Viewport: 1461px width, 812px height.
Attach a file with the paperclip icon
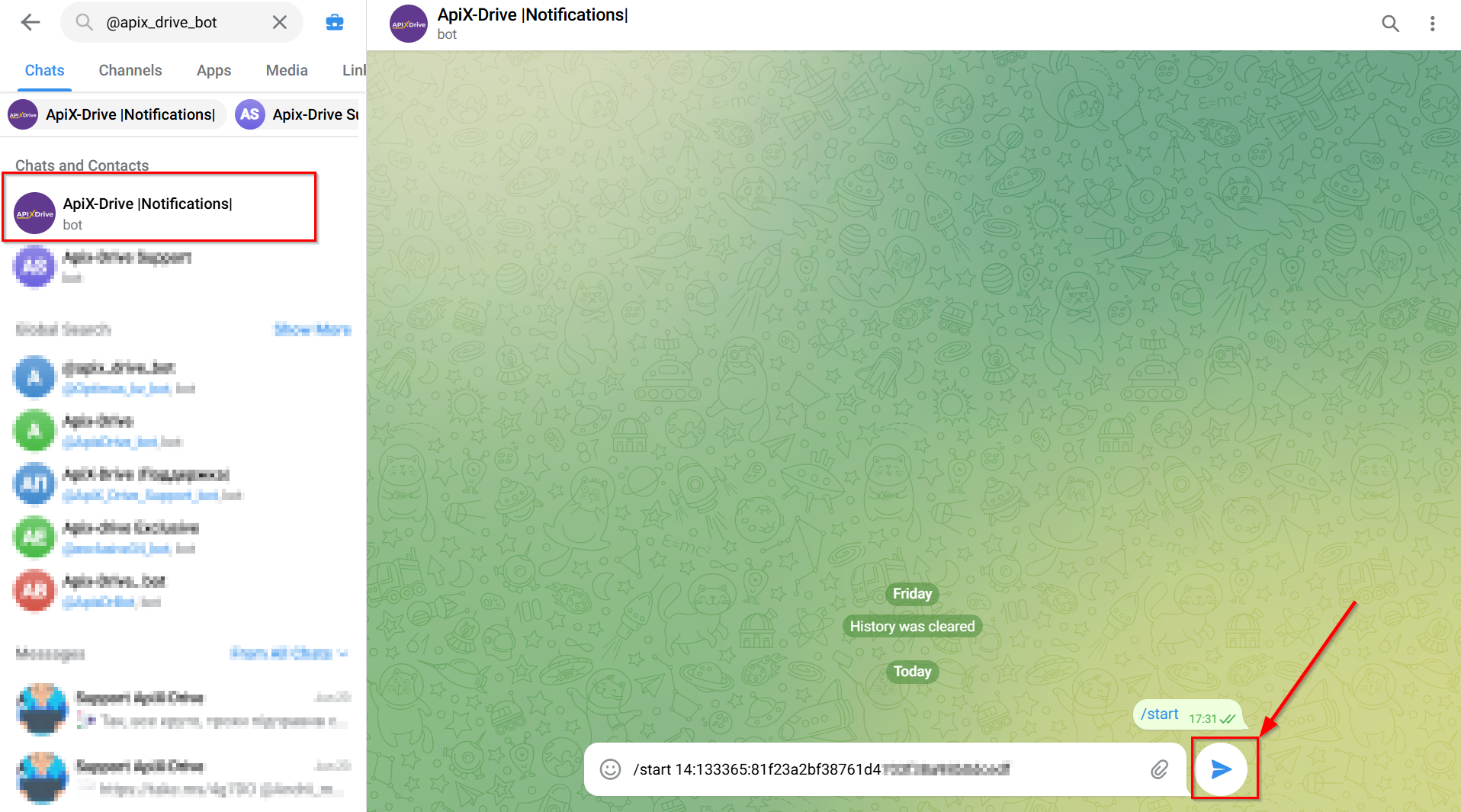(x=1159, y=769)
